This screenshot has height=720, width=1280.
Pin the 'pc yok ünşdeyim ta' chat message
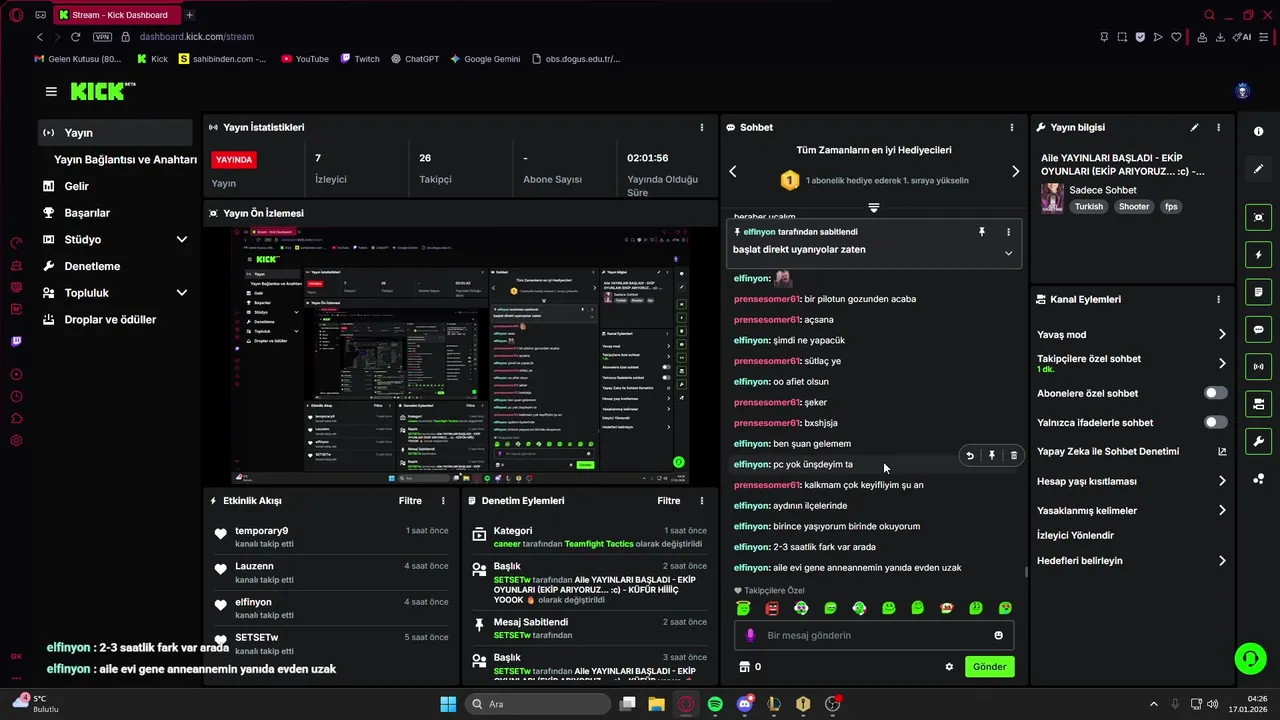991,456
